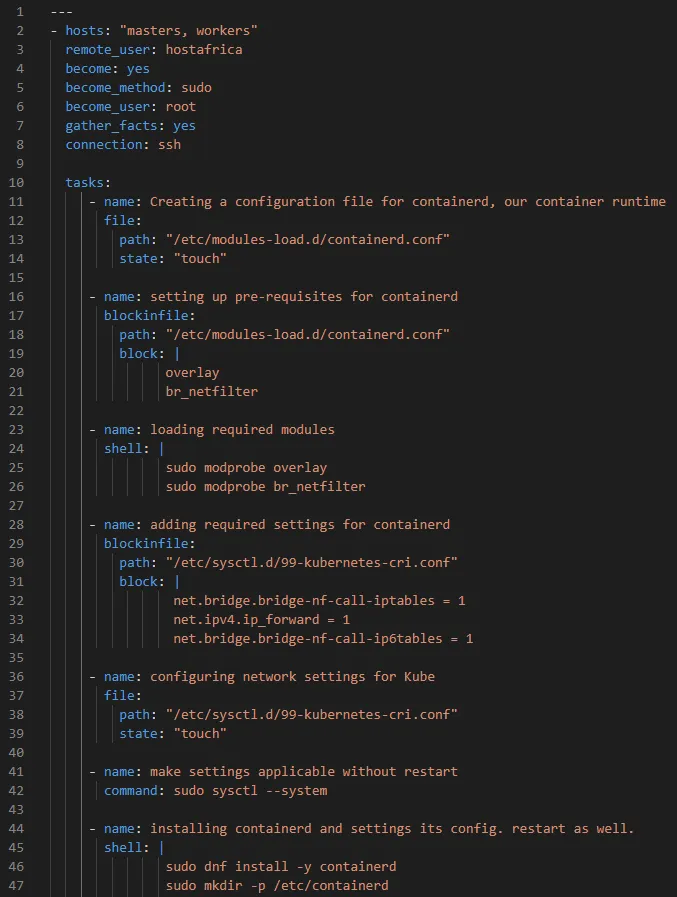Click the blockinfile key on line 29
The height and width of the screenshot is (897, 677).
146,543
